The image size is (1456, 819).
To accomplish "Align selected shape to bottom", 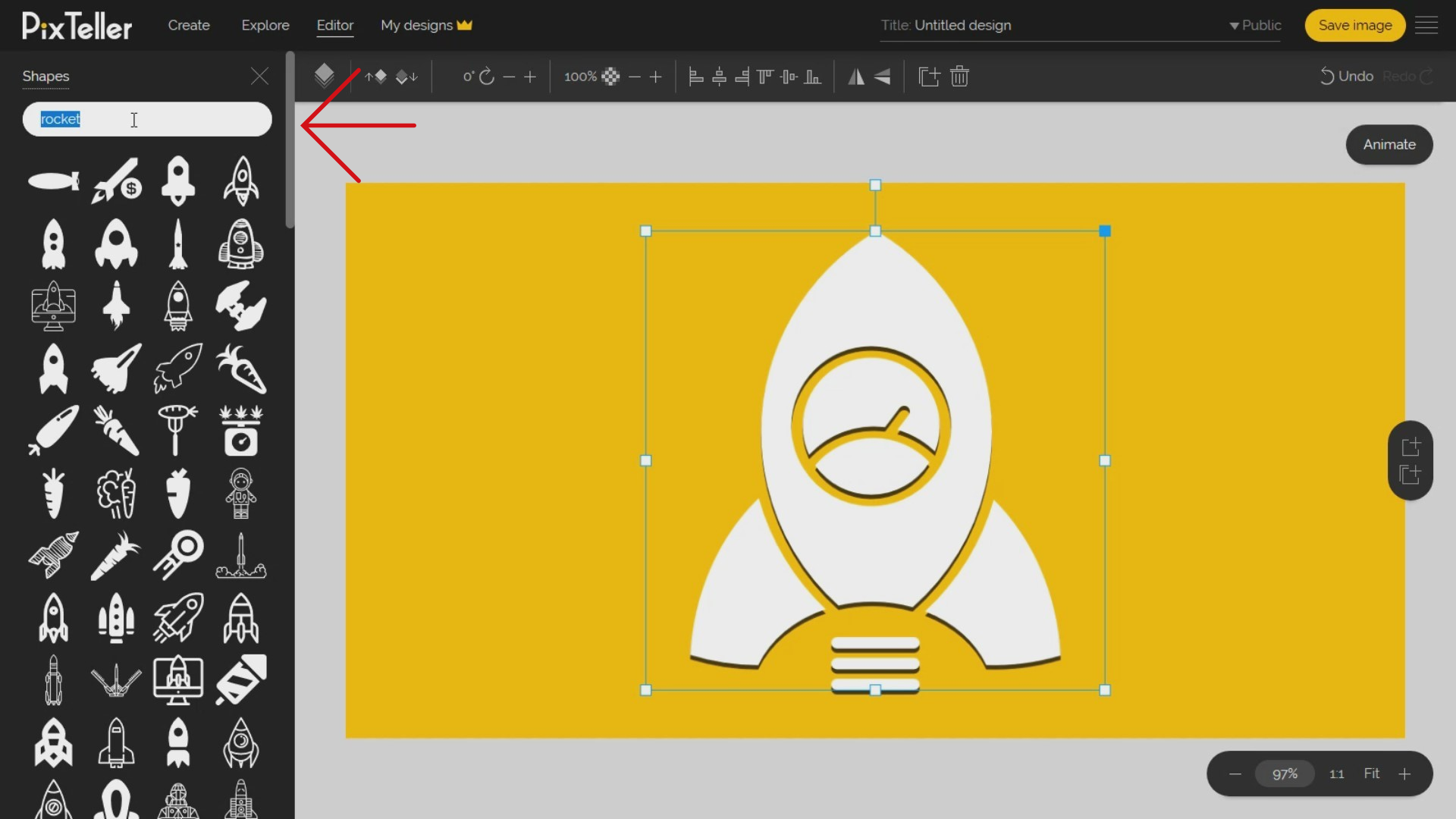I will 812,77.
